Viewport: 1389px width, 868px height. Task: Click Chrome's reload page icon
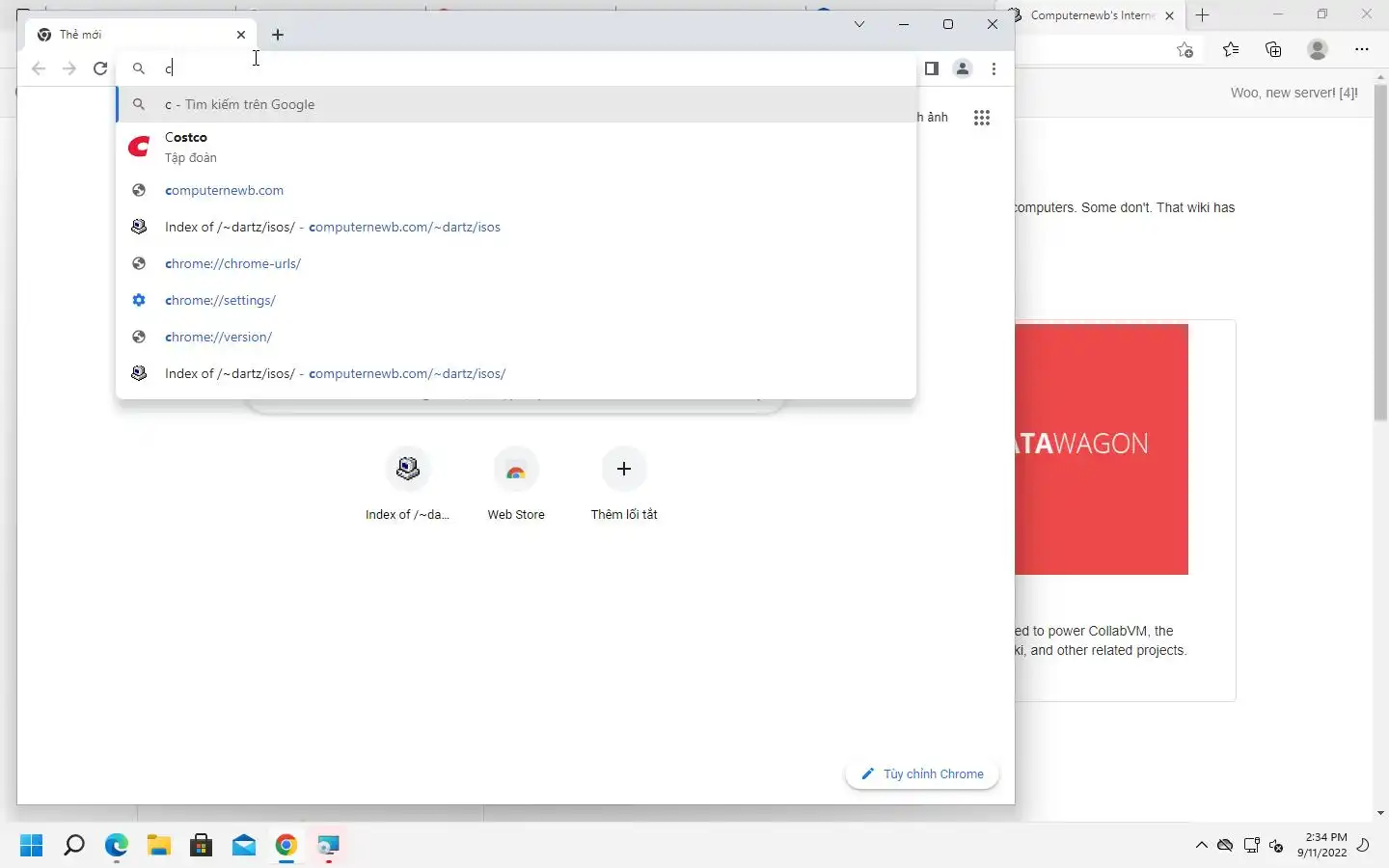pyautogui.click(x=100, y=68)
